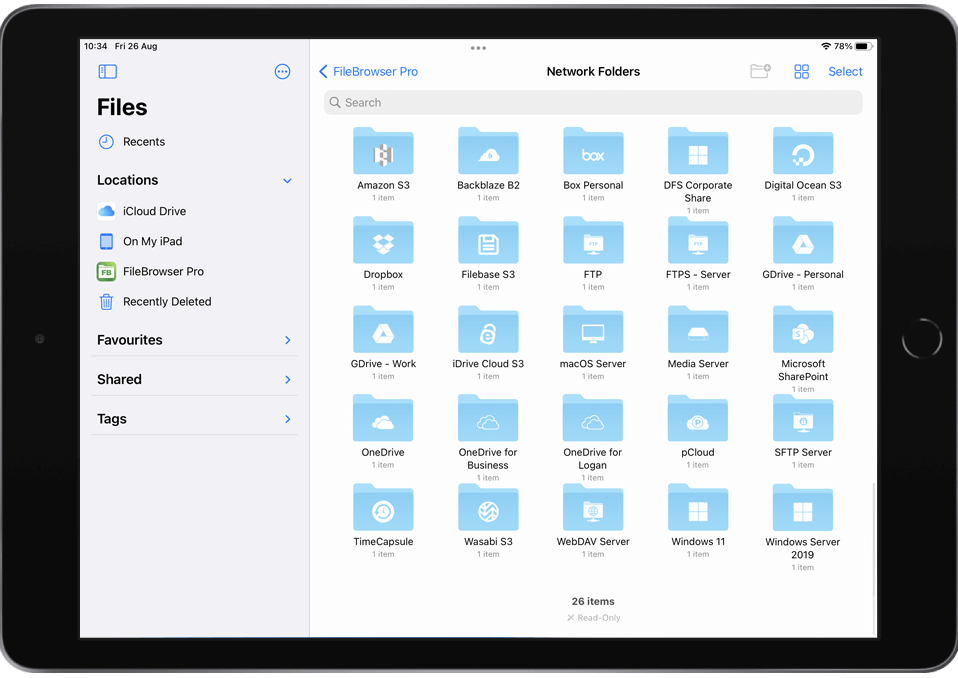Click the folder list scrollbar

point(874,540)
